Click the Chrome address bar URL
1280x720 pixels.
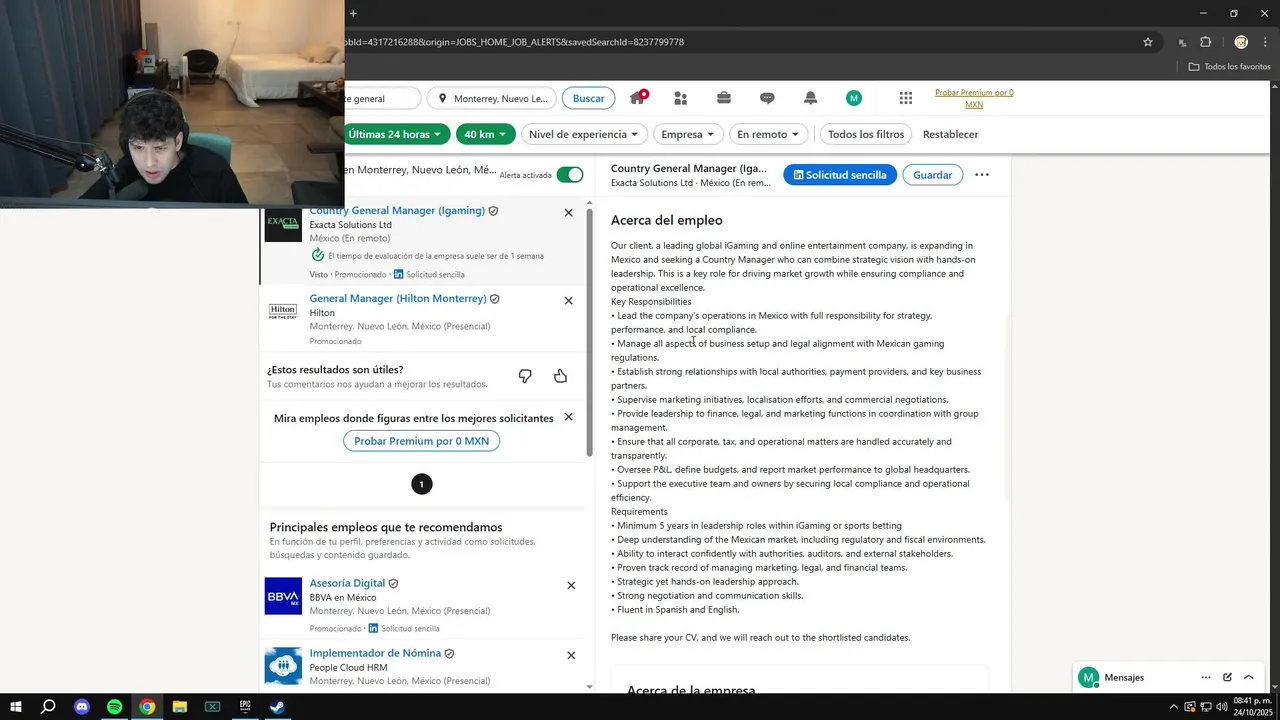pos(515,42)
